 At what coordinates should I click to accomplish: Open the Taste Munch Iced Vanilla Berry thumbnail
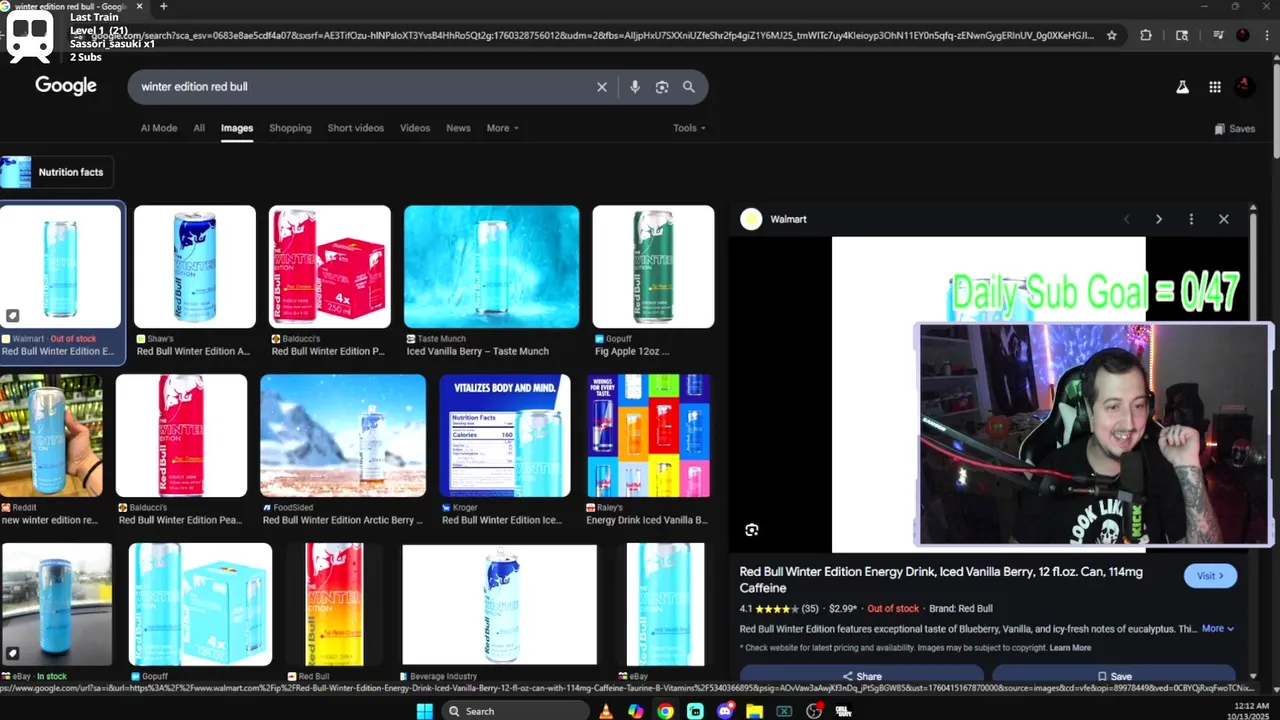(x=491, y=267)
